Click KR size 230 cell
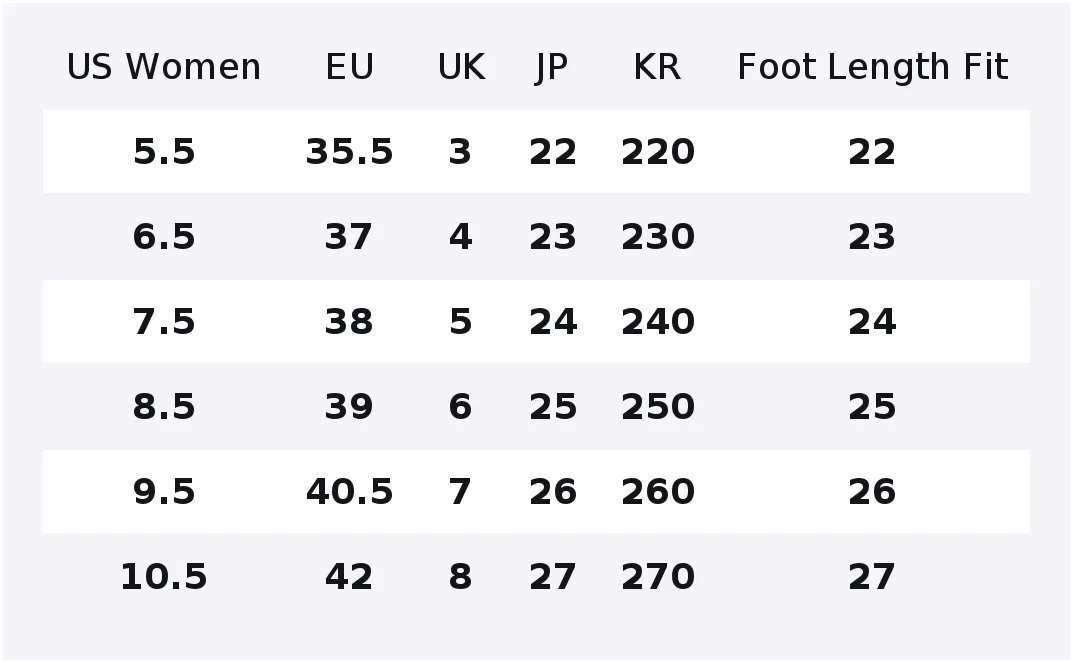The image size is (1073, 663). click(658, 237)
